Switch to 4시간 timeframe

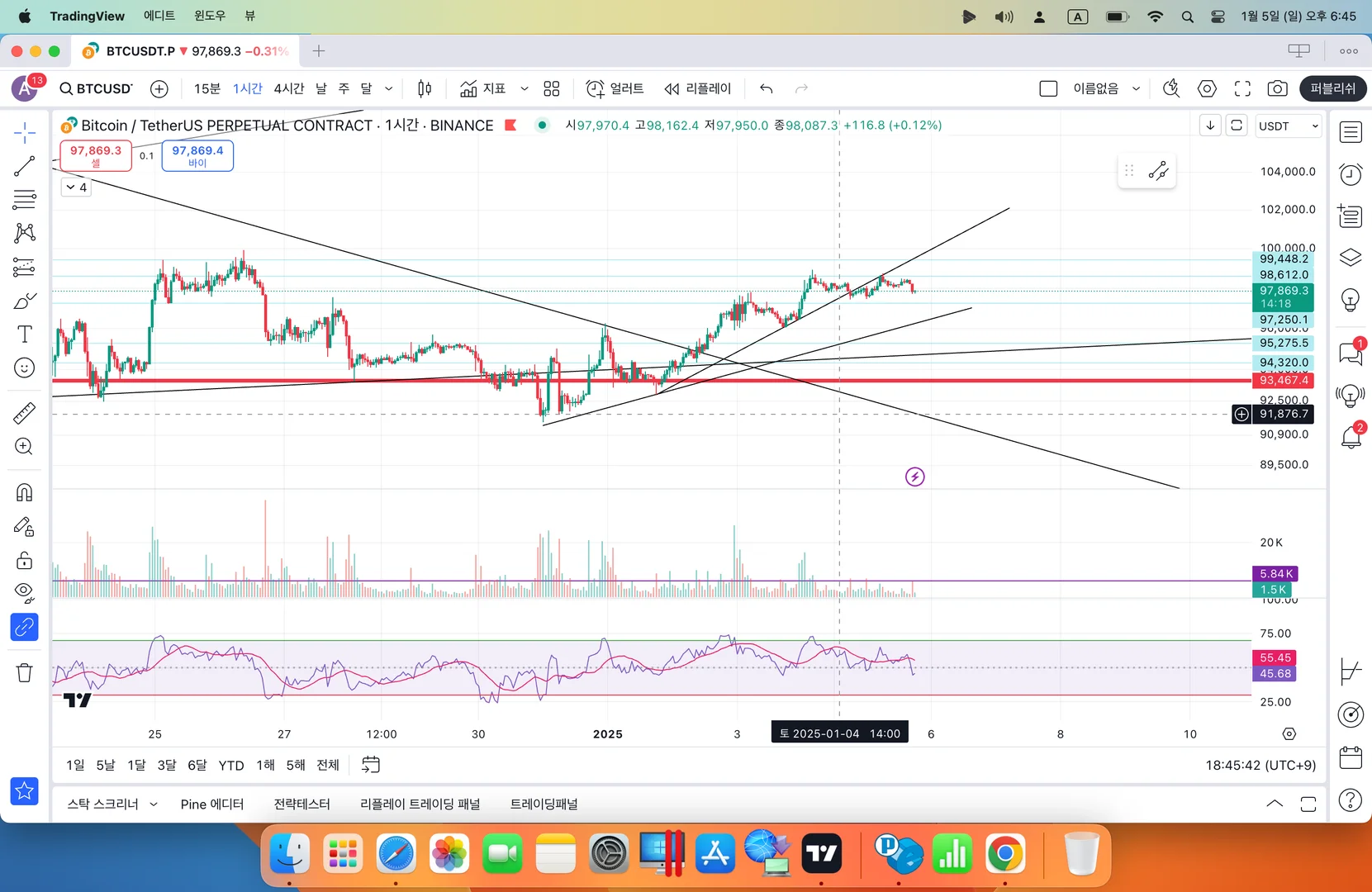(x=289, y=88)
